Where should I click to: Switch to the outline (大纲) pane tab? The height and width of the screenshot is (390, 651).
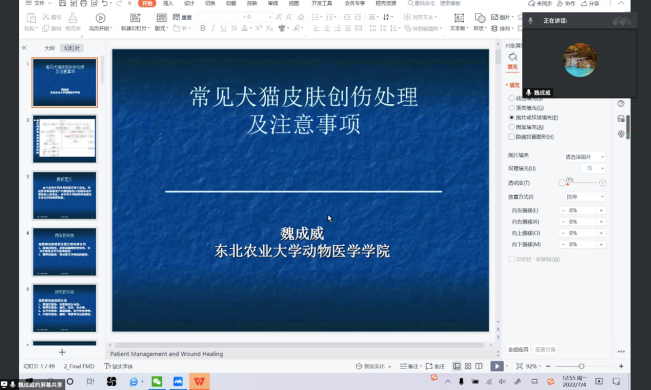coord(49,48)
